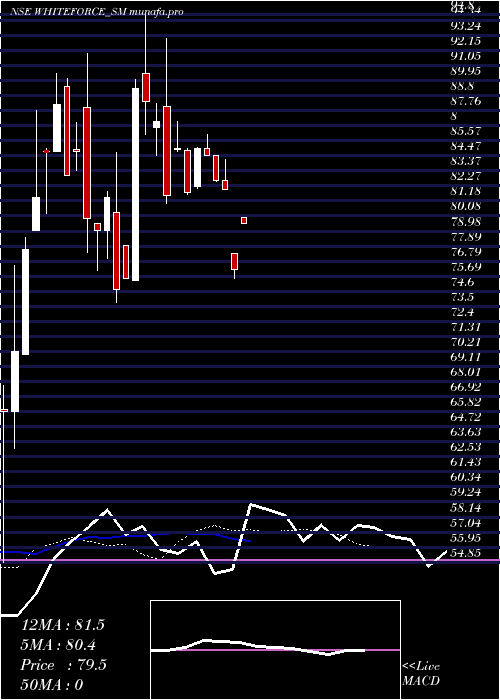Click price axis label 65.82
Image resolution: width=500 pixels, height=700 pixels.
tap(465, 402)
